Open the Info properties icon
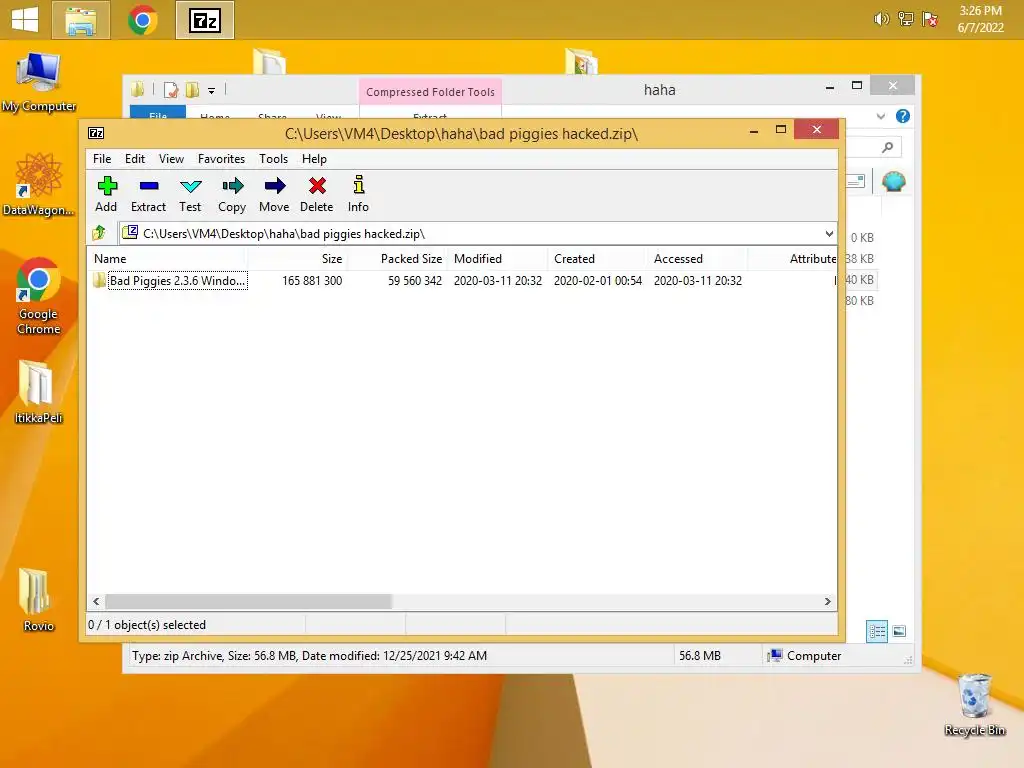This screenshot has width=1024, height=768. pyautogui.click(x=358, y=194)
